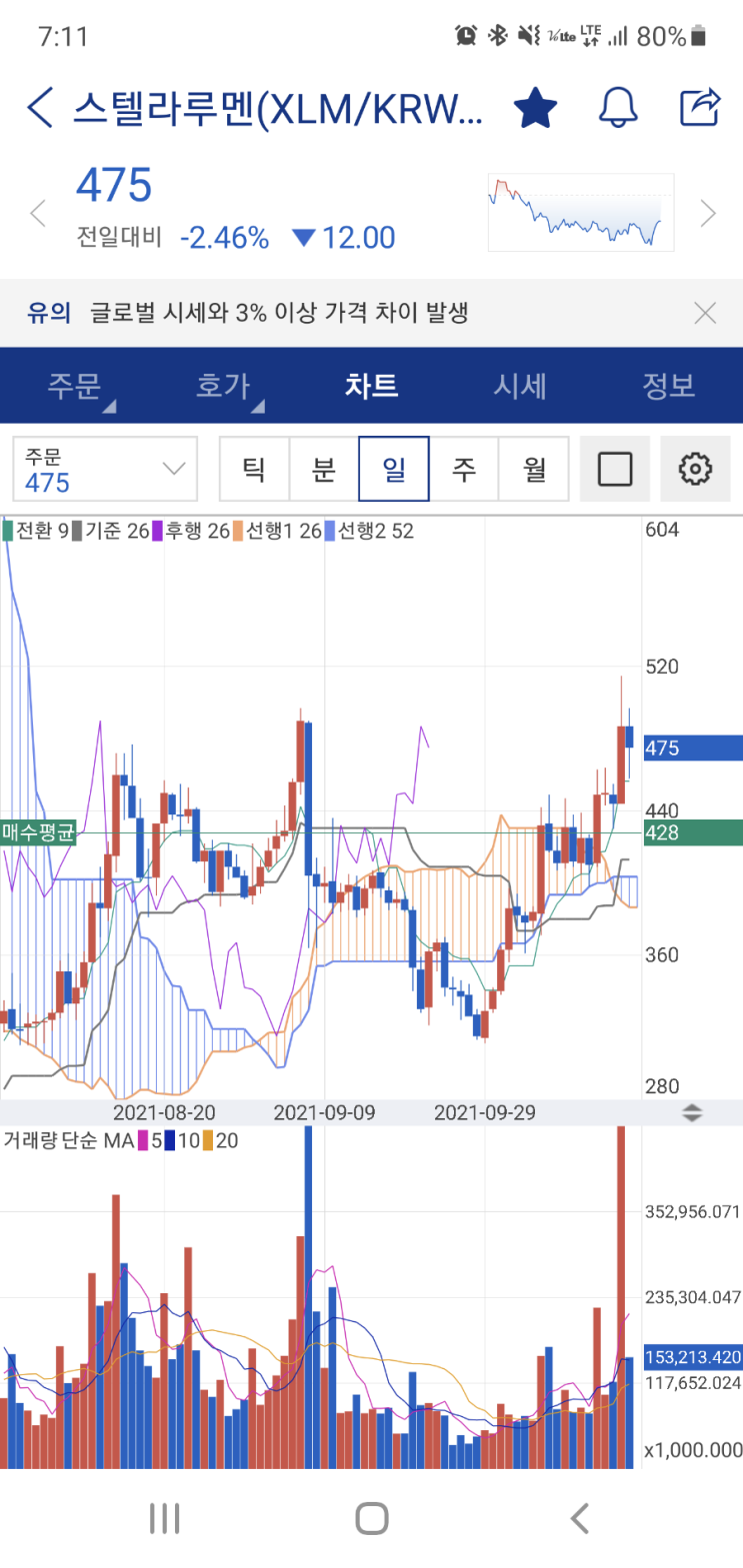743x1568 pixels.
Task: Tap the Android back navigation button
Action: 580,1518
